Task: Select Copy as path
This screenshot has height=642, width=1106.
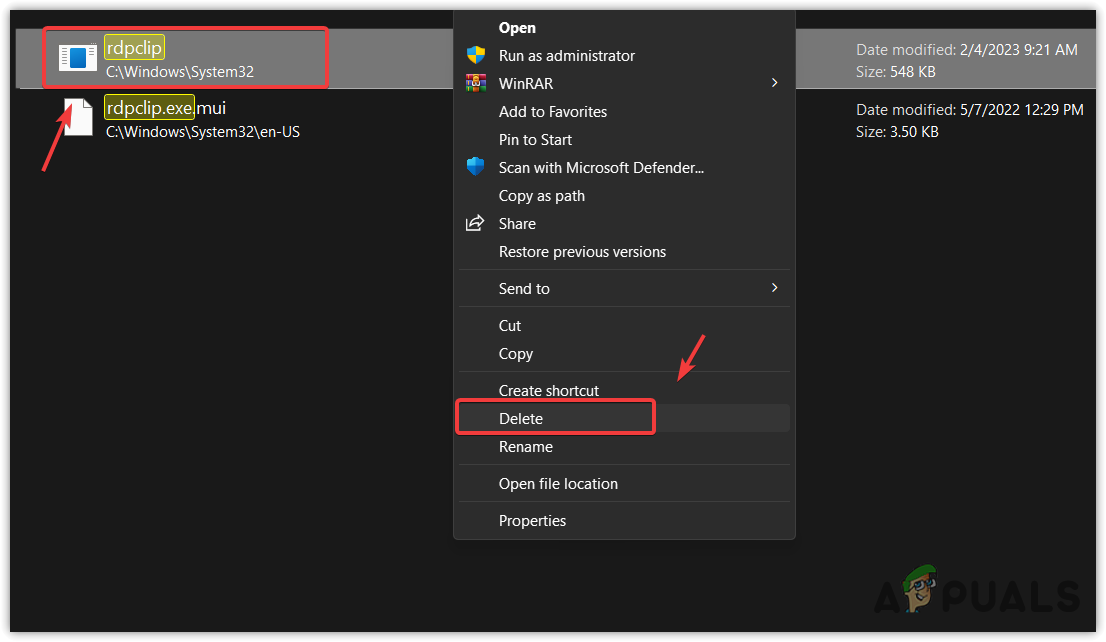Action: coord(541,195)
